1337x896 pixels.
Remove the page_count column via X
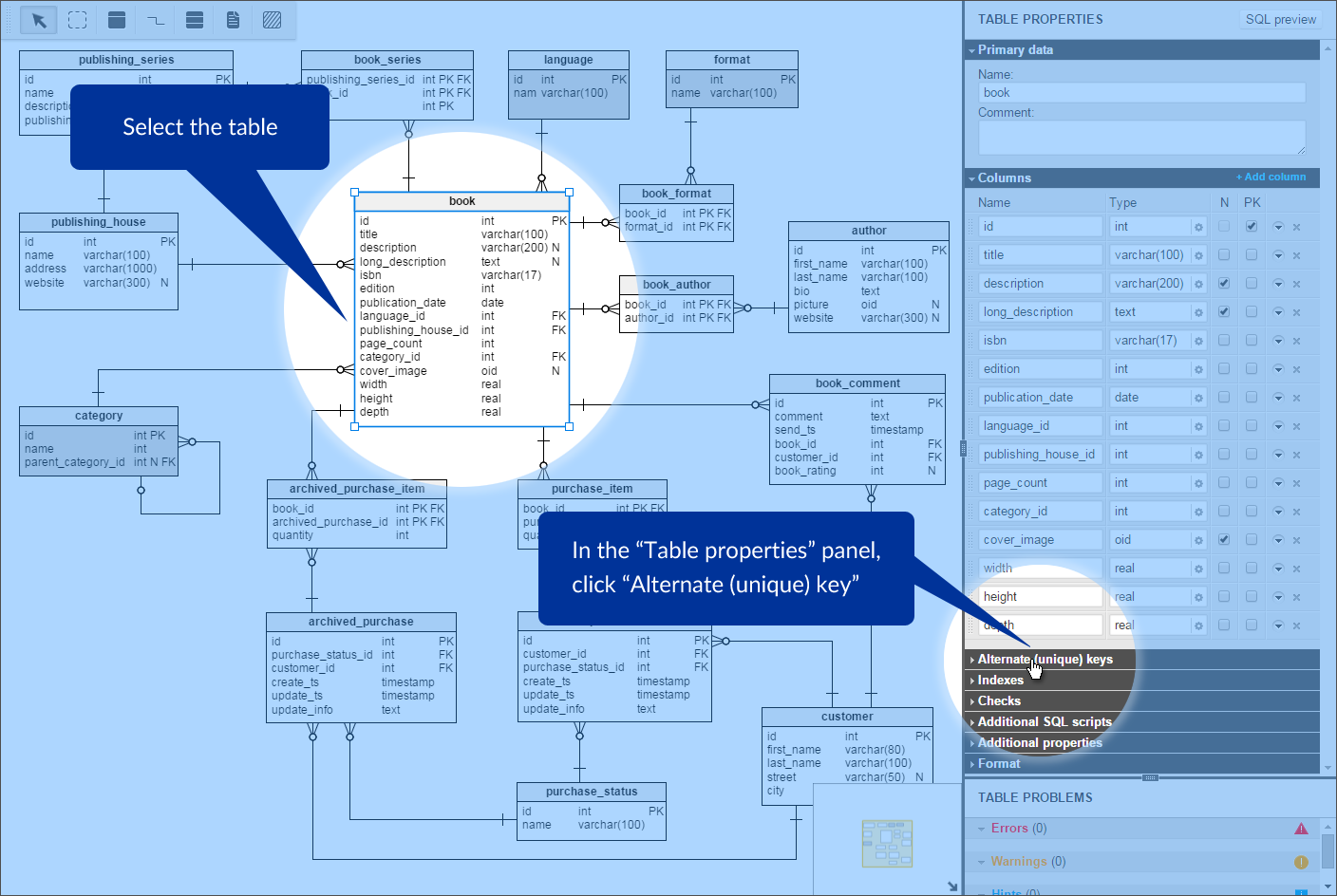pyautogui.click(x=1296, y=483)
